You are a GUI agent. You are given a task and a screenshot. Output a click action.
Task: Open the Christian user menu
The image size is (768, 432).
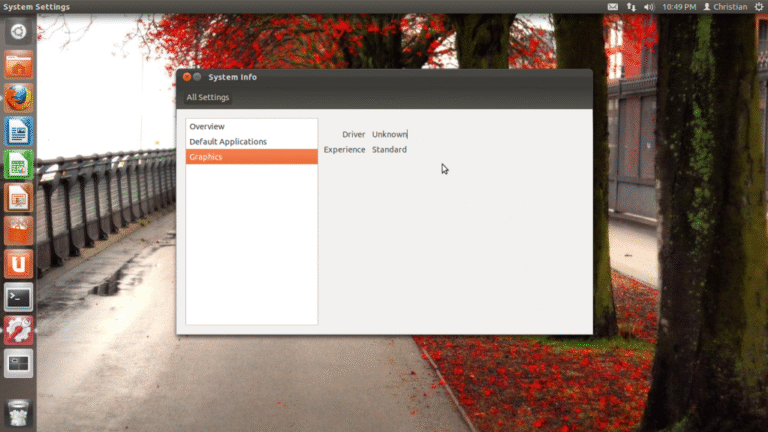(x=725, y=7)
